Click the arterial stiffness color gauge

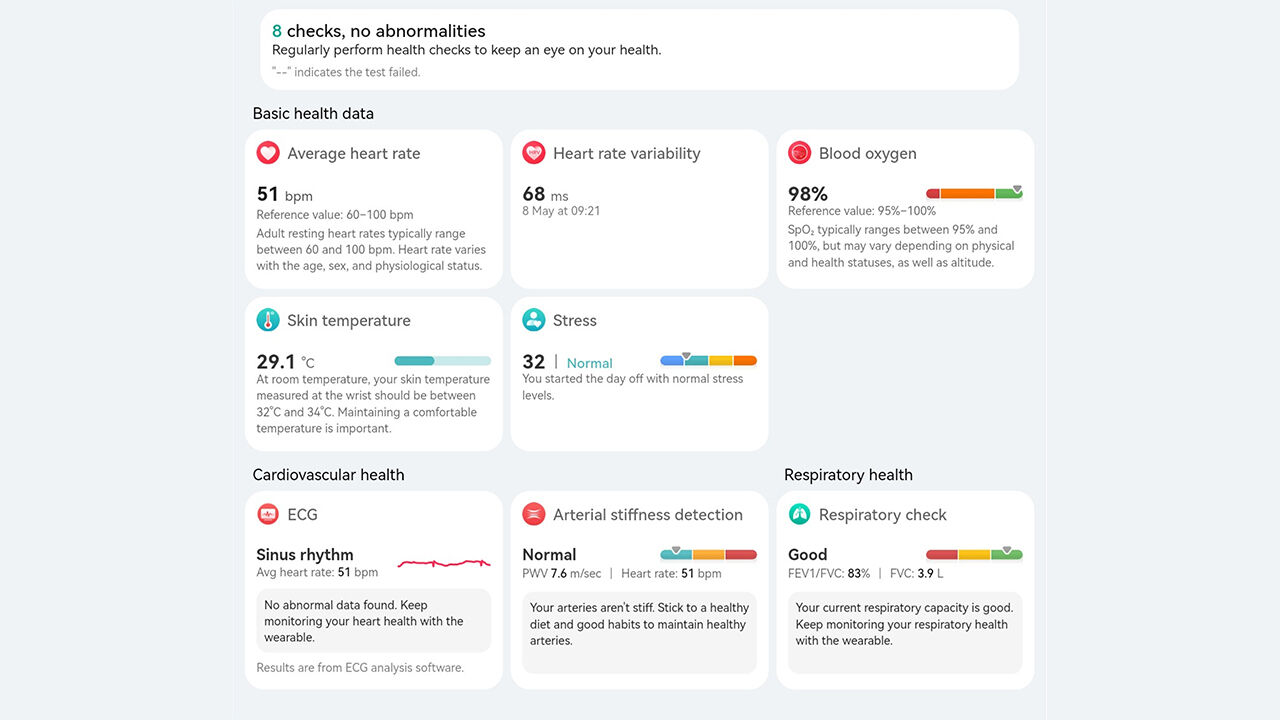pyautogui.click(x=708, y=554)
